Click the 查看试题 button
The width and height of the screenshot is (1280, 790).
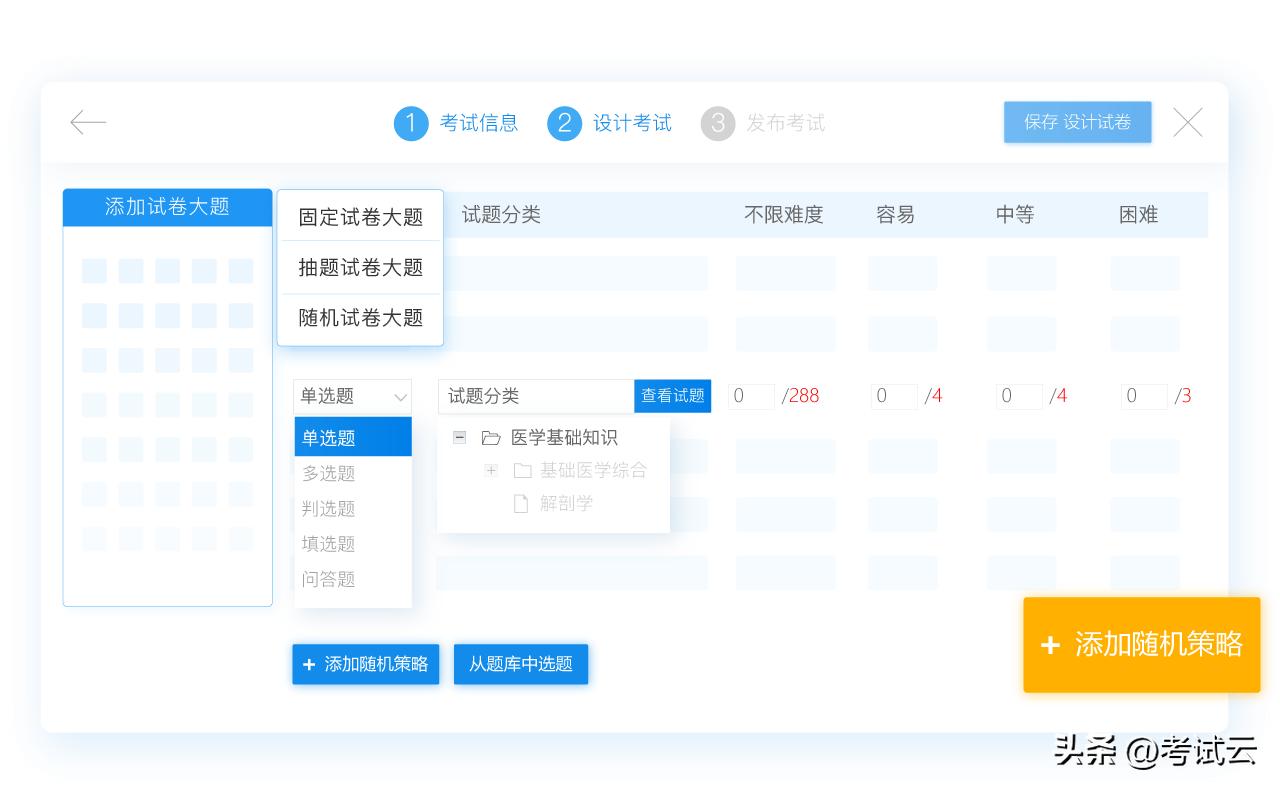point(672,396)
